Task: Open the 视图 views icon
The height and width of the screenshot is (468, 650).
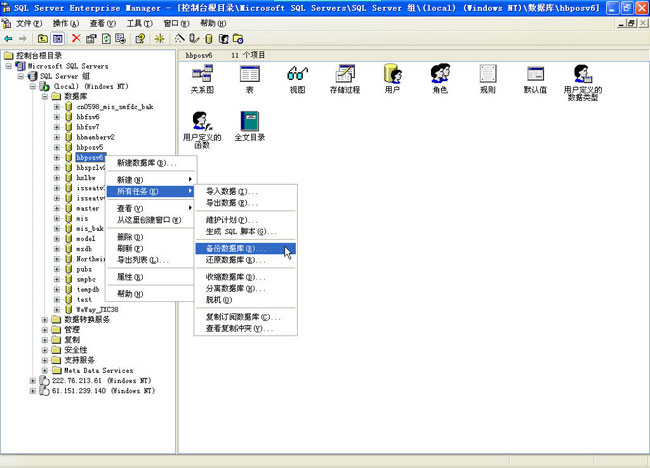Action: [x=297, y=79]
